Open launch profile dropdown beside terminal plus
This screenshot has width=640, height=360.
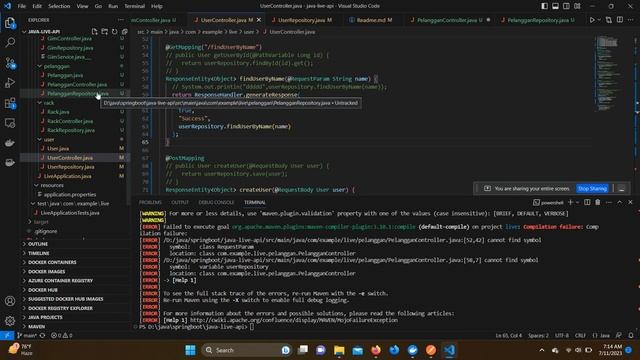[577, 202]
